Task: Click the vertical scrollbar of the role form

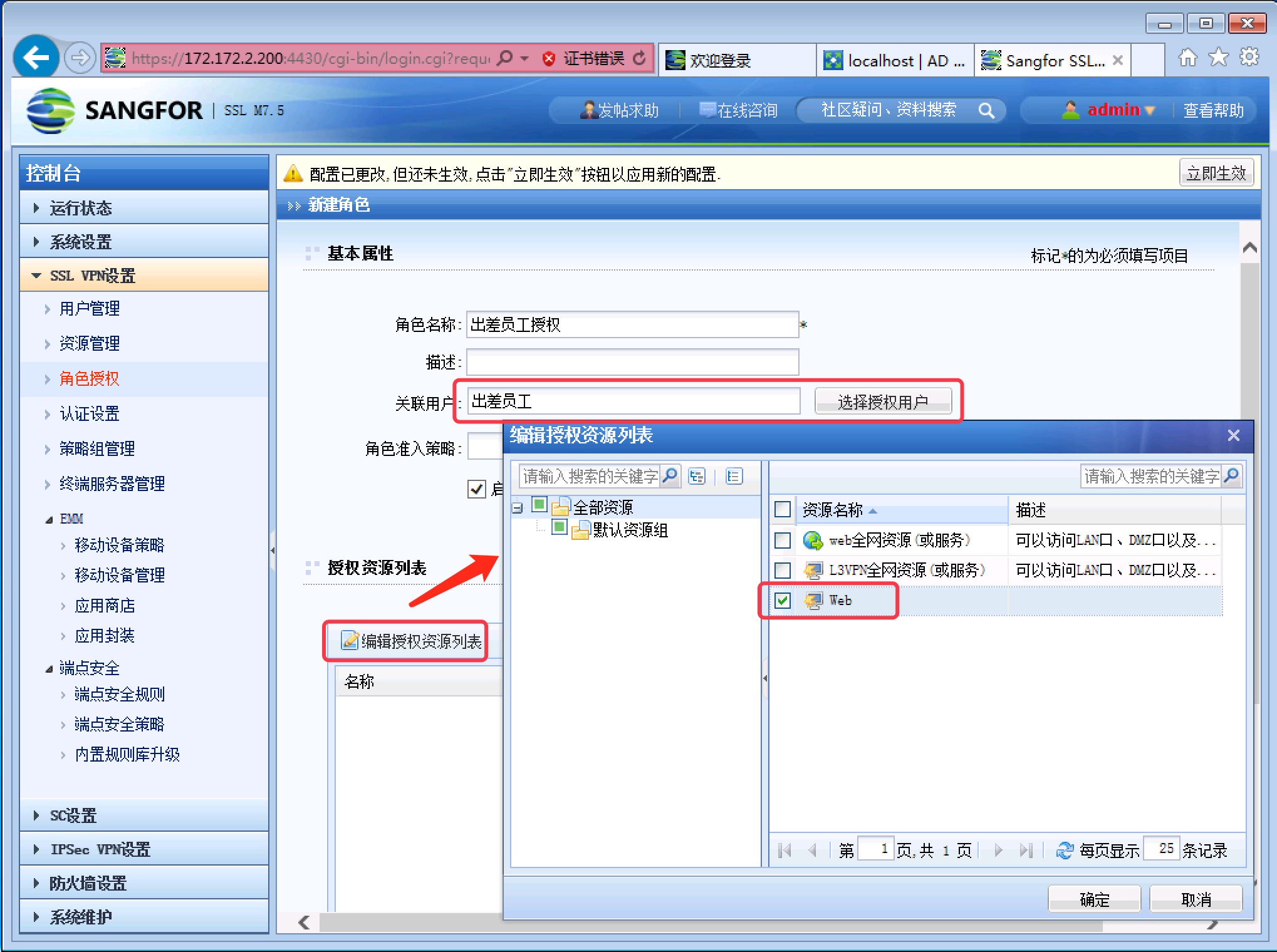Action: (1249, 338)
